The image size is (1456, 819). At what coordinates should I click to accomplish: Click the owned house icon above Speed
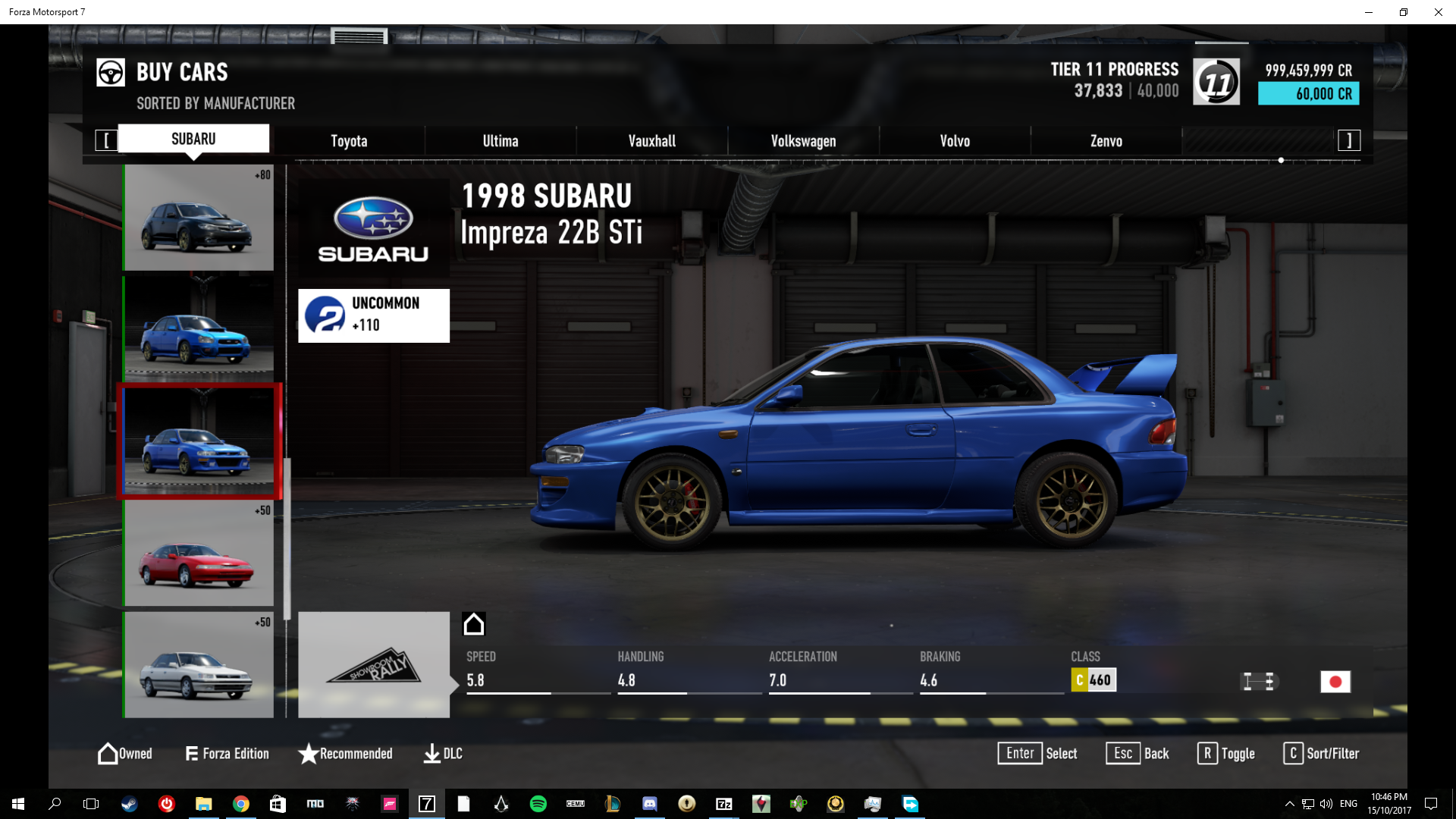(474, 624)
